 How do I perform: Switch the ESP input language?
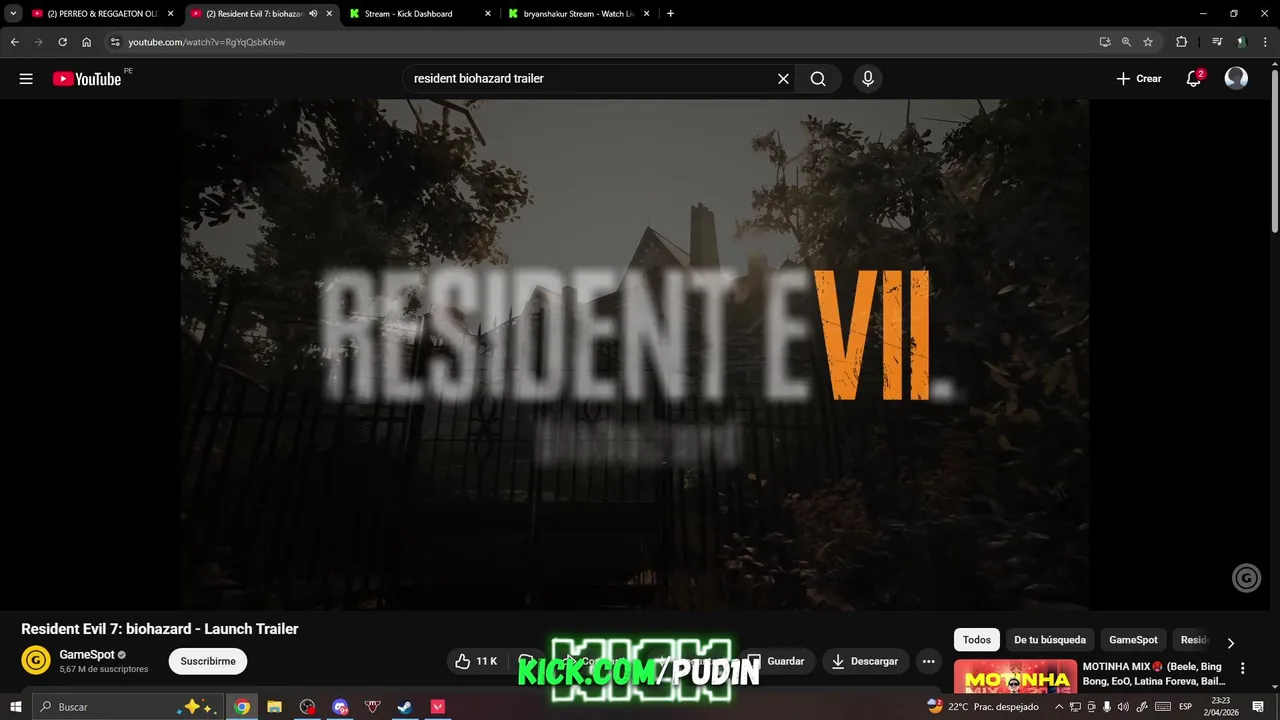(x=1185, y=707)
